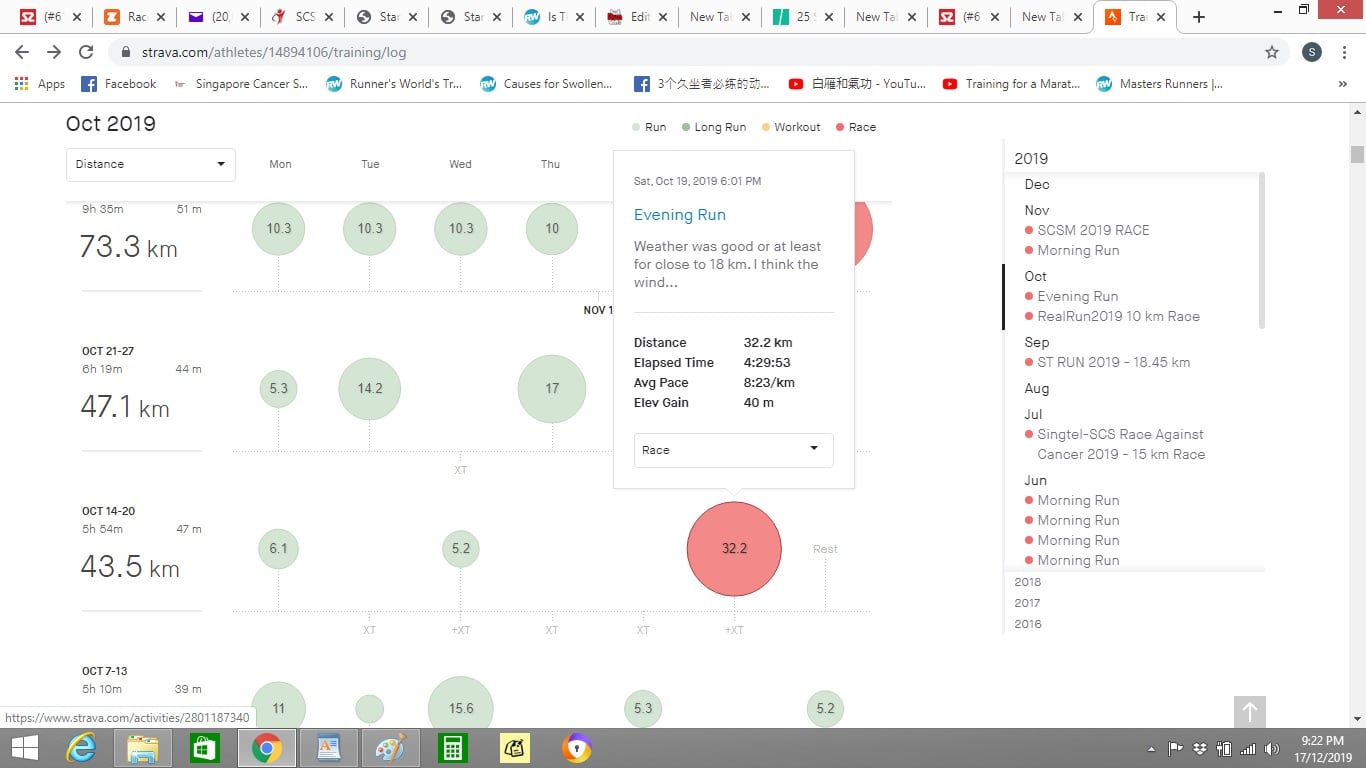
Task: Select the 32.2 km race bubble
Action: coord(734,549)
